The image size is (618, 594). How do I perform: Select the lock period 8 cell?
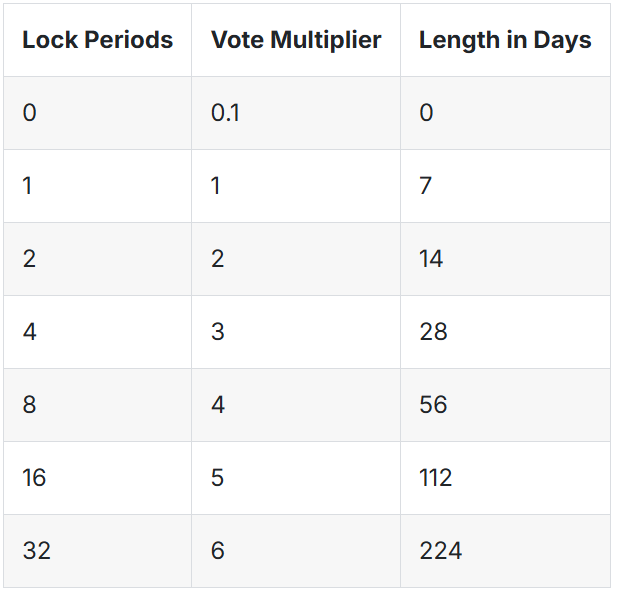[x=97, y=405]
